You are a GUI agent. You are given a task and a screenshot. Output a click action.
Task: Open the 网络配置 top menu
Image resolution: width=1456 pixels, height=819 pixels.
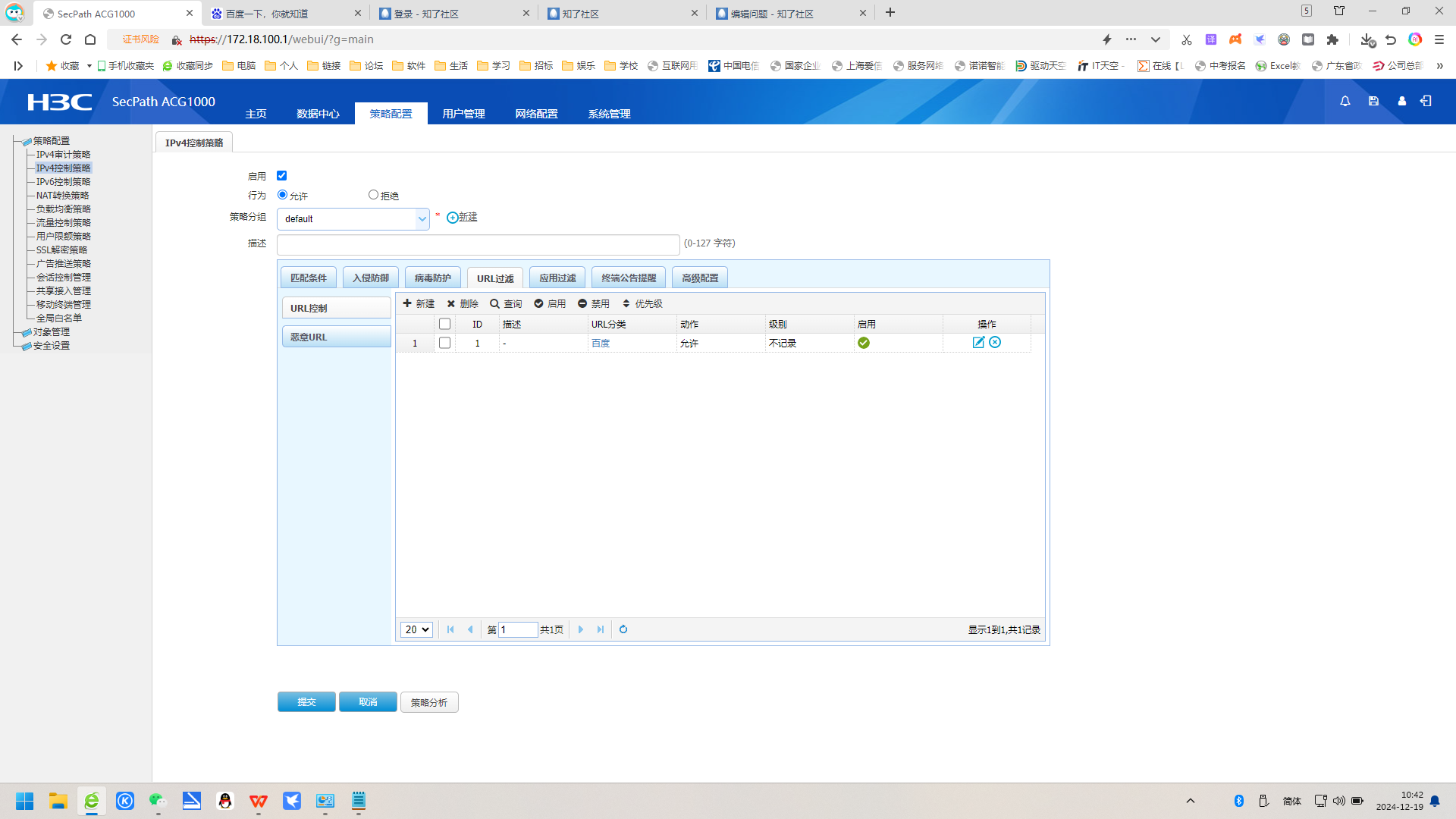pyautogui.click(x=536, y=114)
